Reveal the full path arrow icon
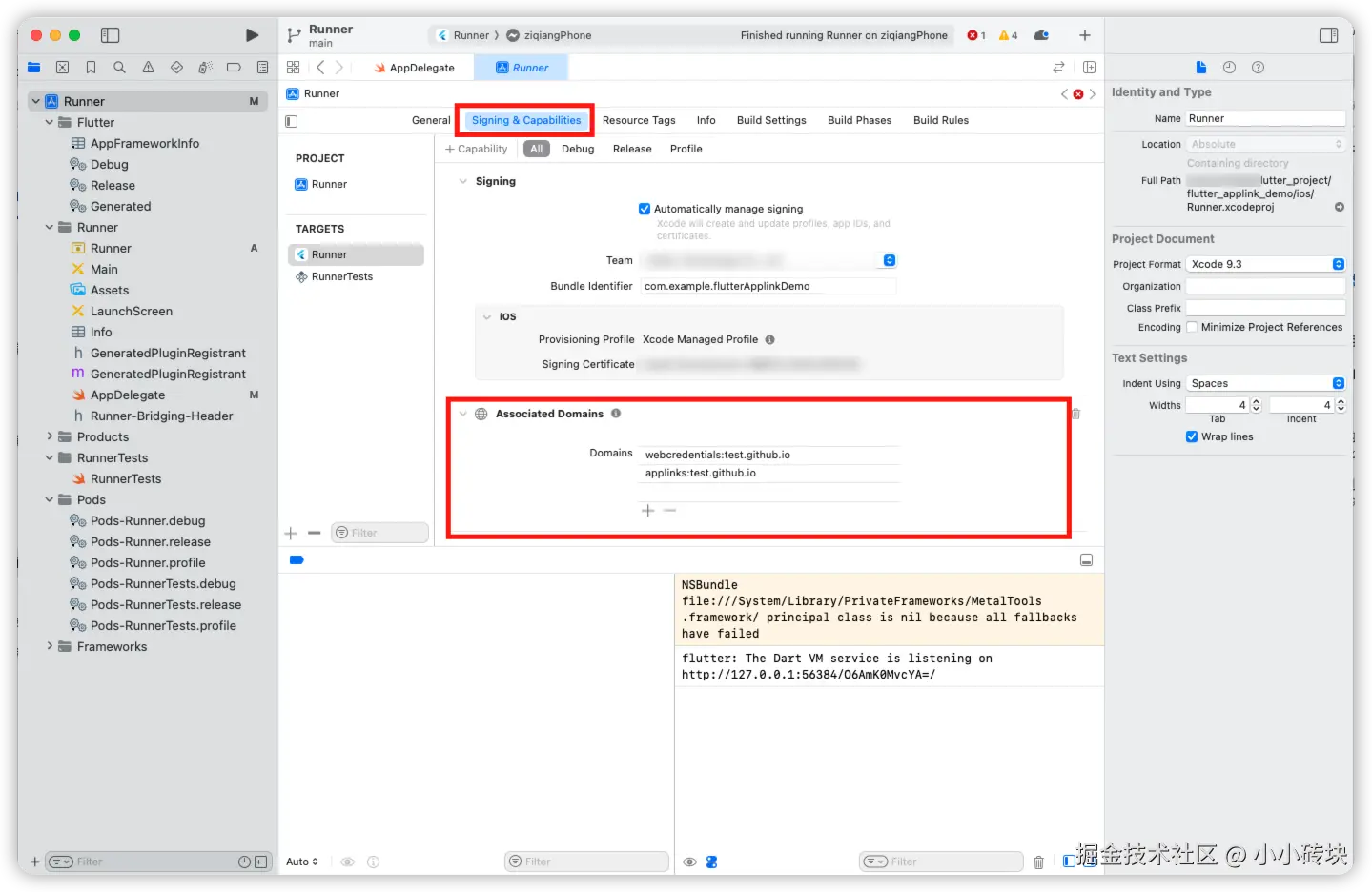 (x=1339, y=207)
